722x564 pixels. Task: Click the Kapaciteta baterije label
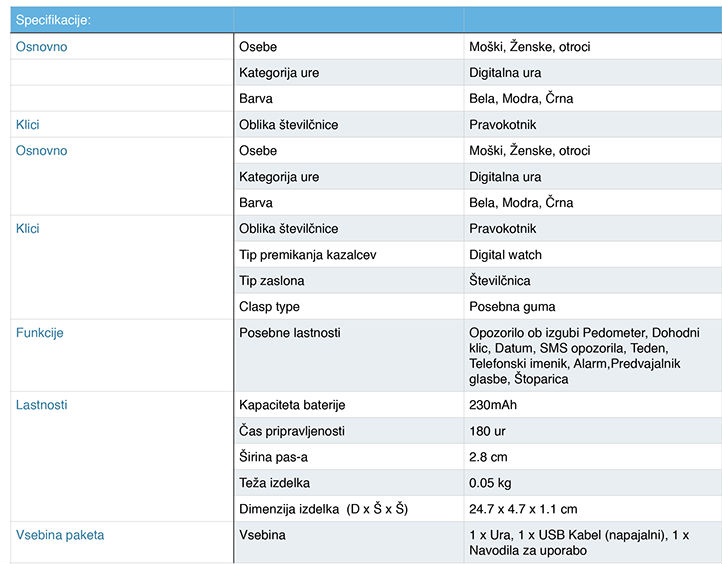[x=294, y=405]
